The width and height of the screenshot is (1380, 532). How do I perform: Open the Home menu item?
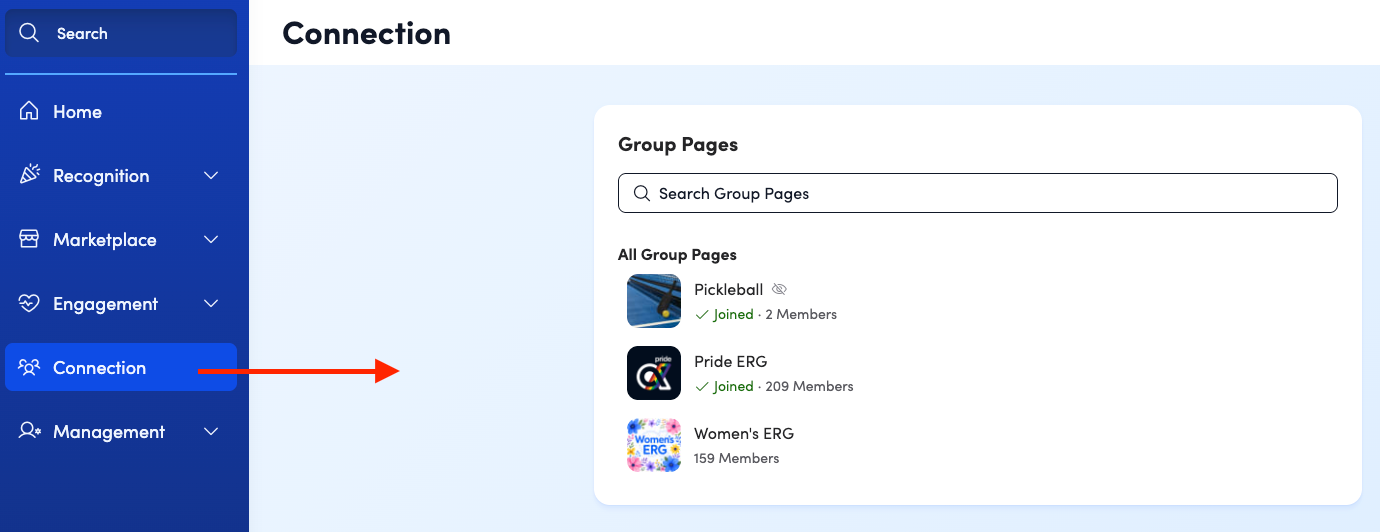click(x=121, y=111)
